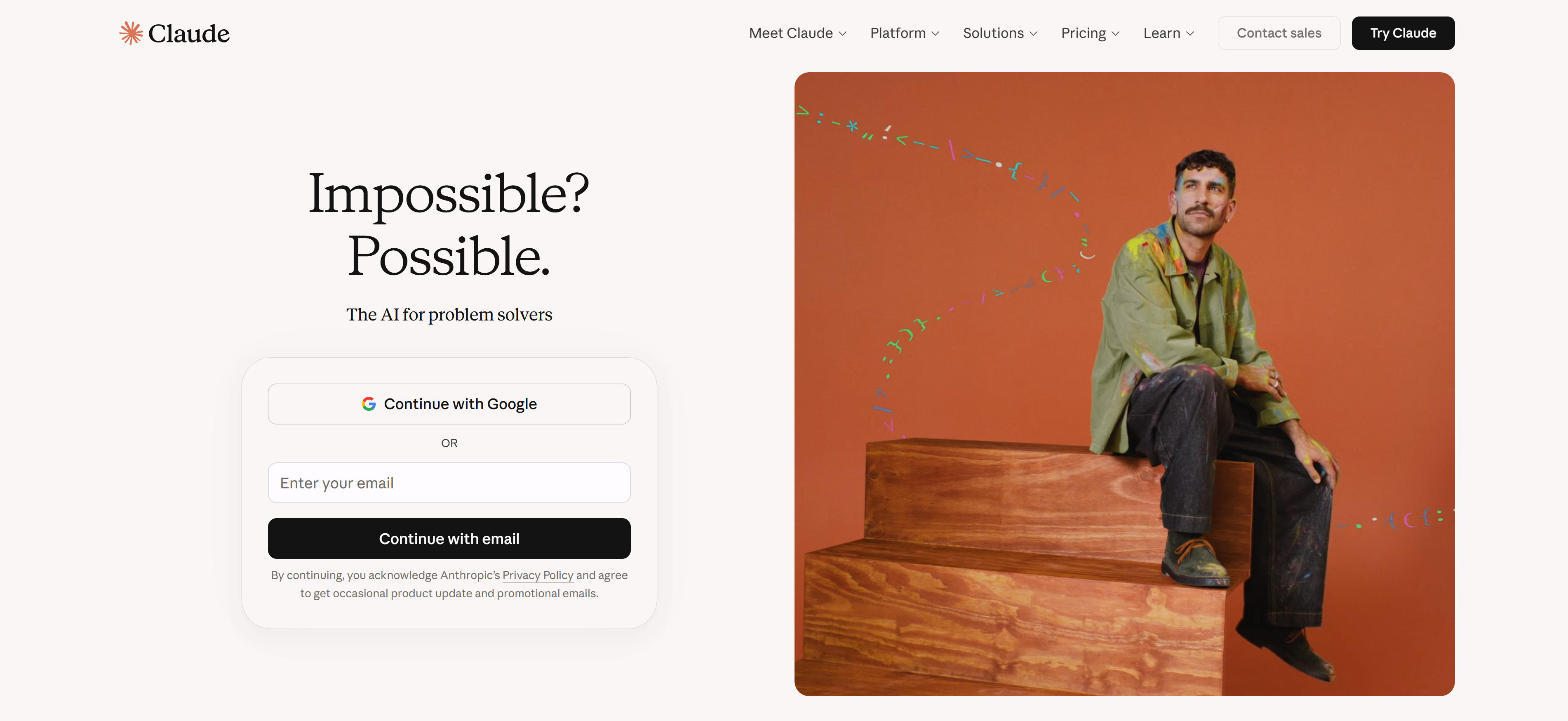Image resolution: width=1568 pixels, height=721 pixels.
Task: Click the chevron beside Meet Claude
Action: click(x=842, y=33)
